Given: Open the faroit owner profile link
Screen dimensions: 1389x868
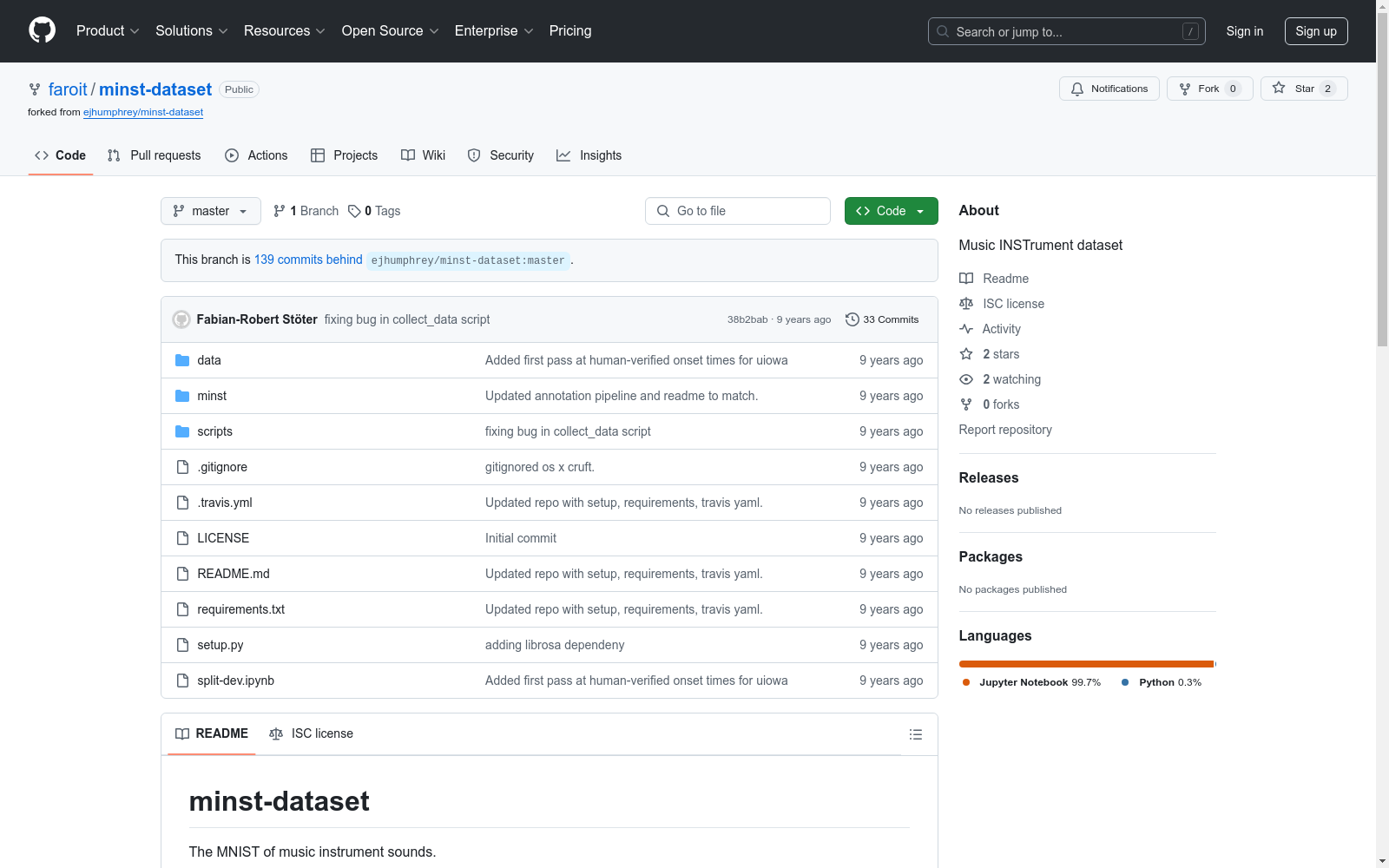Looking at the screenshot, I should (x=68, y=89).
